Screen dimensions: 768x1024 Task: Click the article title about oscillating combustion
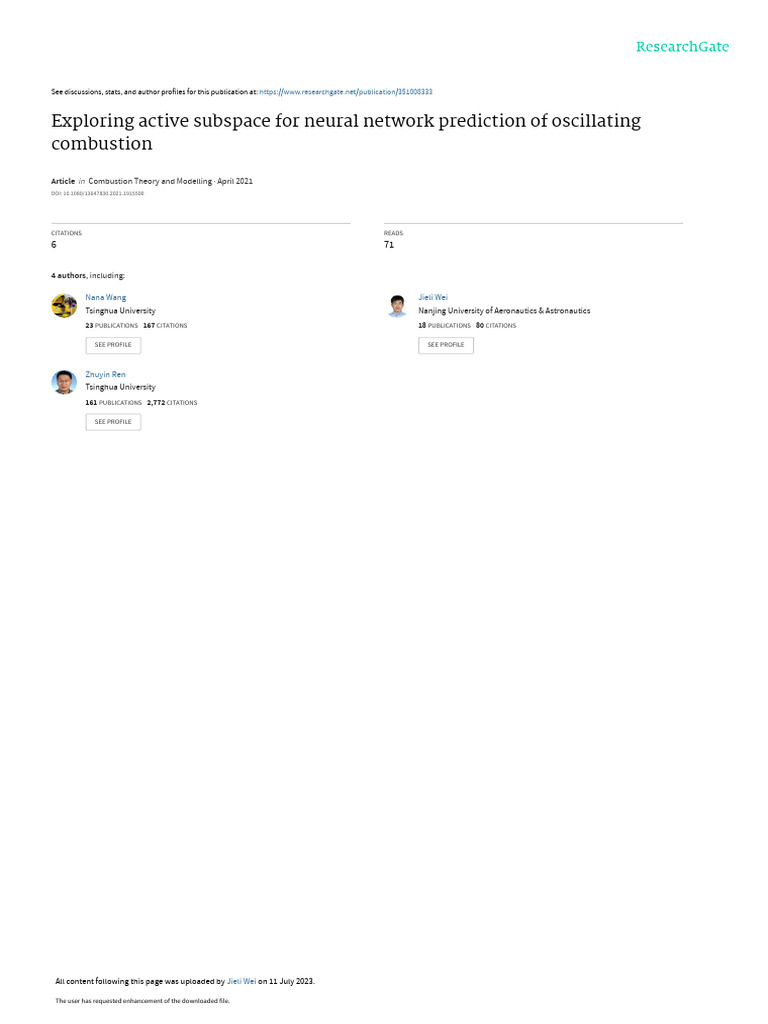pos(346,131)
